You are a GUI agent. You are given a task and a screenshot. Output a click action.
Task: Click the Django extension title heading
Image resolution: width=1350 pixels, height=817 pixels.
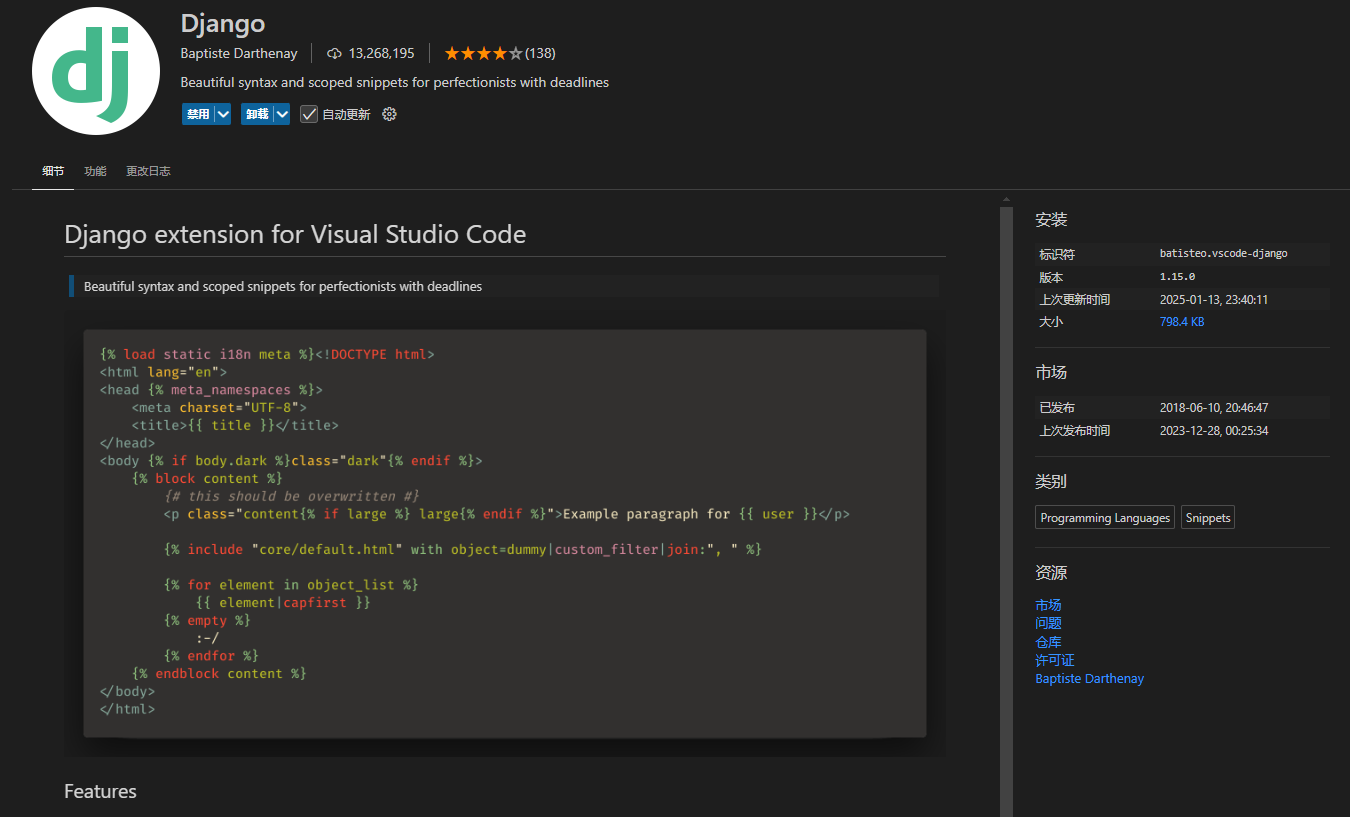click(223, 23)
